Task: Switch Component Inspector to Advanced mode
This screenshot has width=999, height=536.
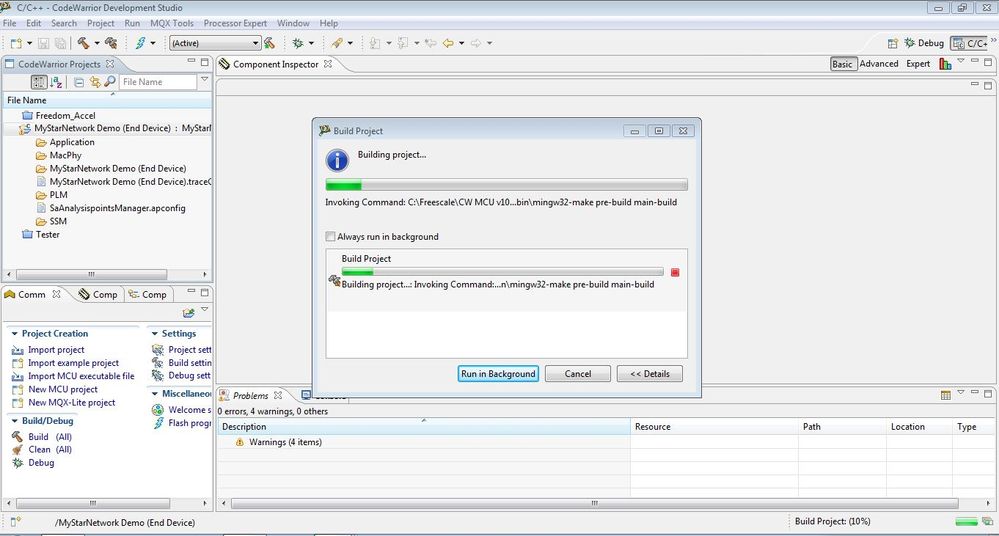Action: point(879,64)
